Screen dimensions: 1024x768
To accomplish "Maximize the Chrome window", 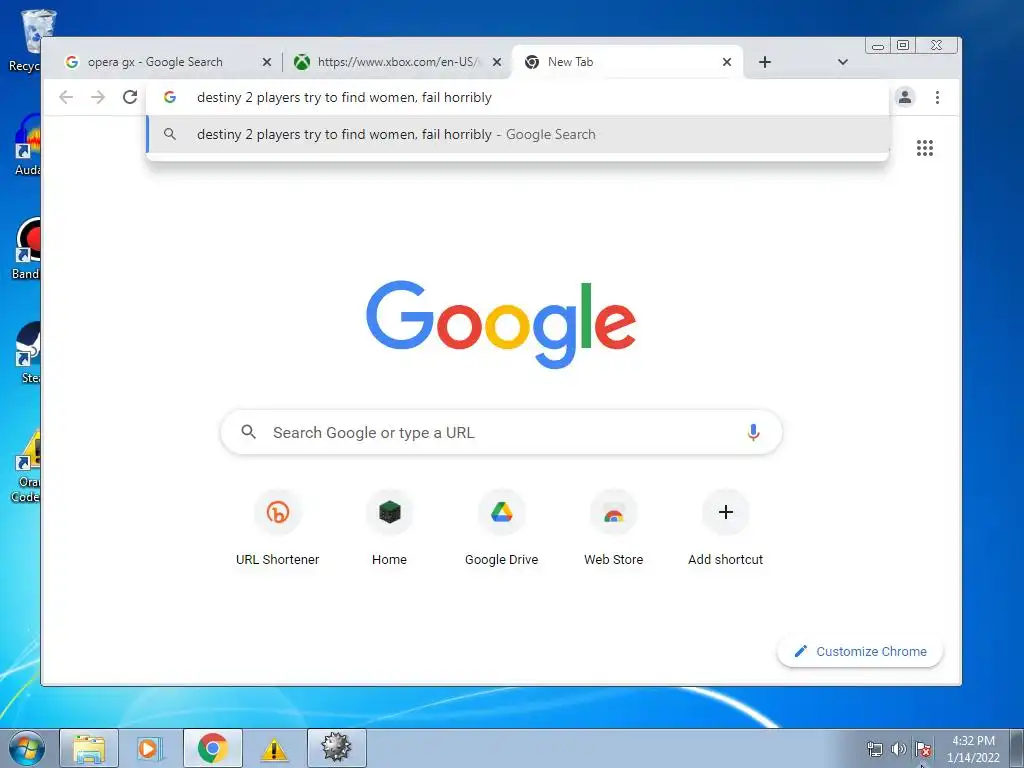I will point(903,46).
